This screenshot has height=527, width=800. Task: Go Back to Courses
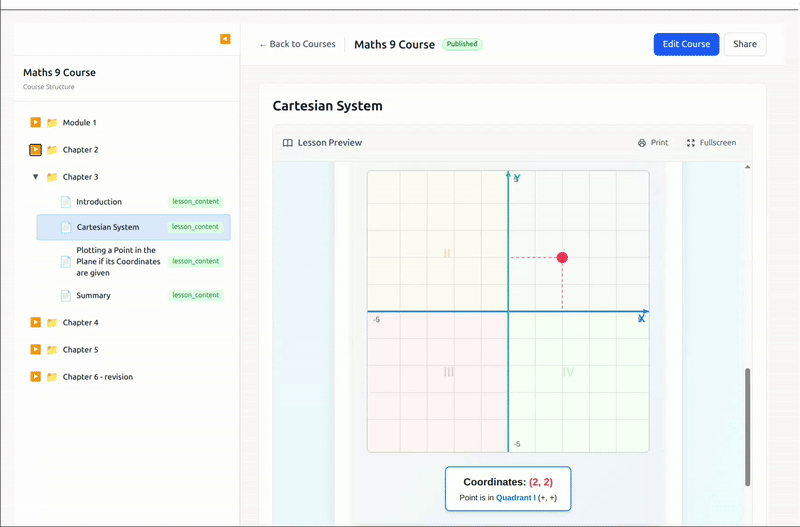click(297, 44)
